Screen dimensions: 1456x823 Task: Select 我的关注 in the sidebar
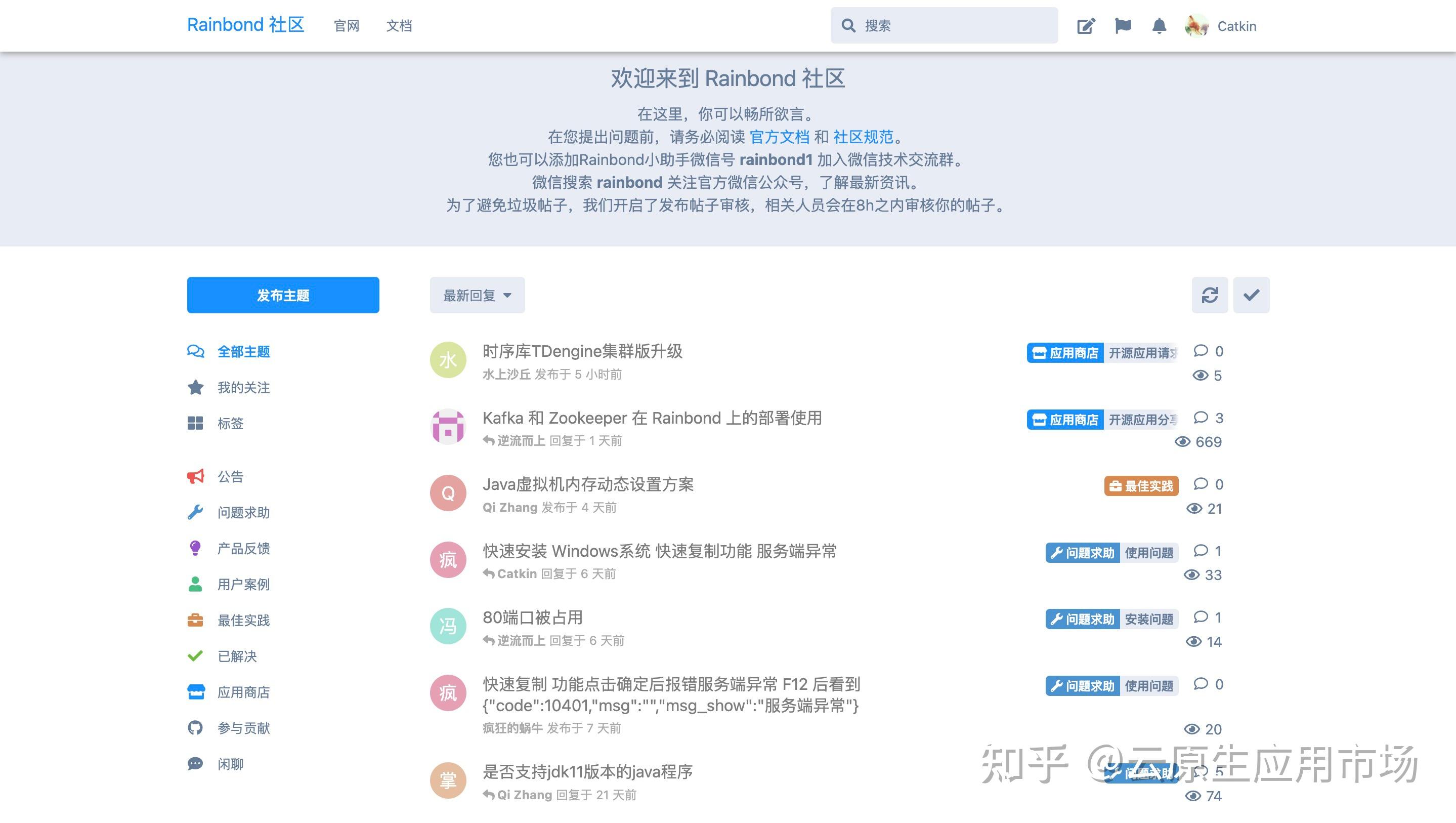point(243,388)
